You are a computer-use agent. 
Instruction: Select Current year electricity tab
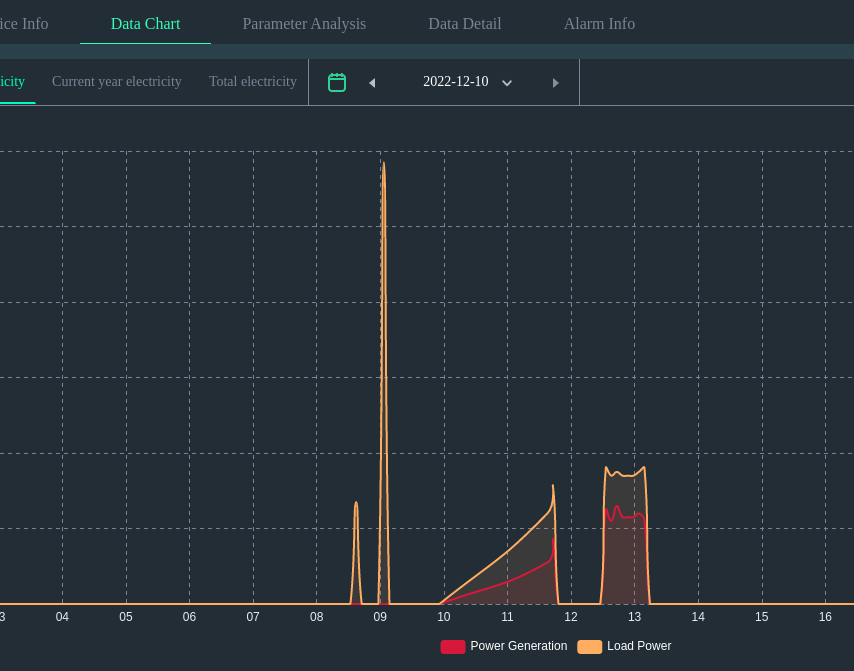click(117, 82)
